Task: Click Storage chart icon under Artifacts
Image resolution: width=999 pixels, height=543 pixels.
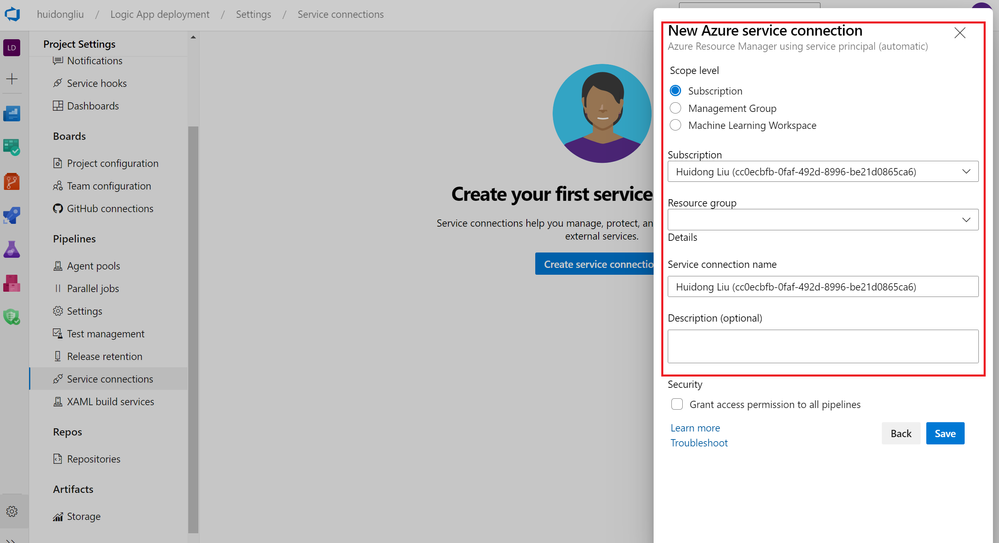Action: click(x=58, y=516)
